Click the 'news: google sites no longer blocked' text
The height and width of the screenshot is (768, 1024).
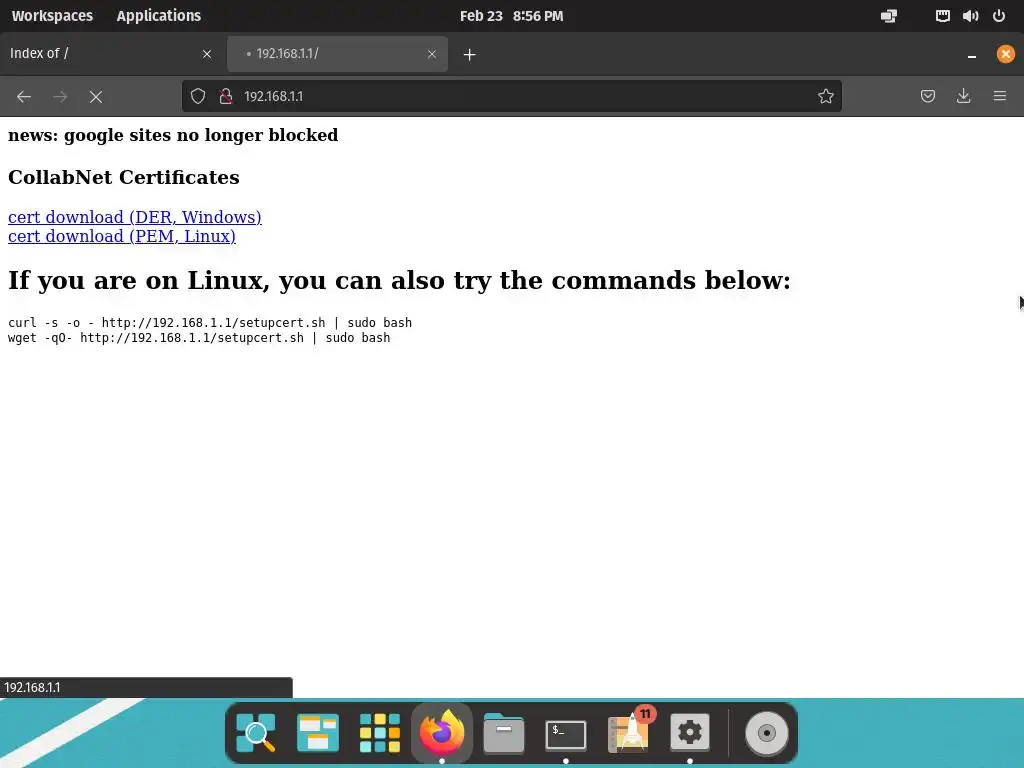click(173, 135)
